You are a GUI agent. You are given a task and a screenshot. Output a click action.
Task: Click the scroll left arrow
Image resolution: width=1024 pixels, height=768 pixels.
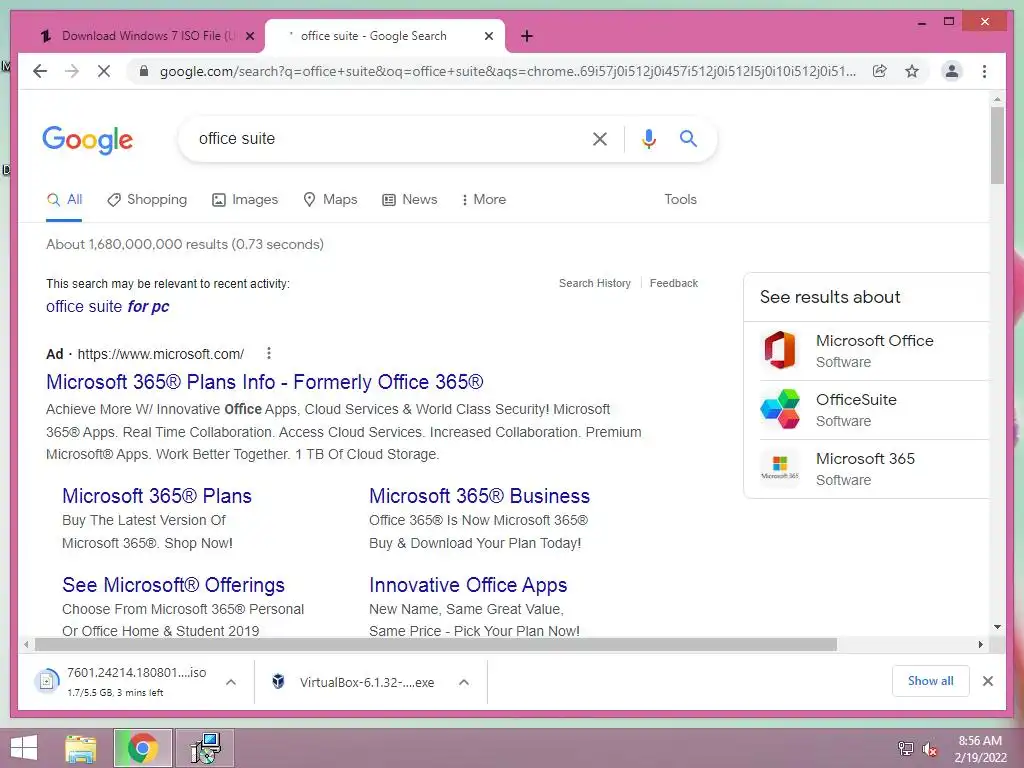25,645
